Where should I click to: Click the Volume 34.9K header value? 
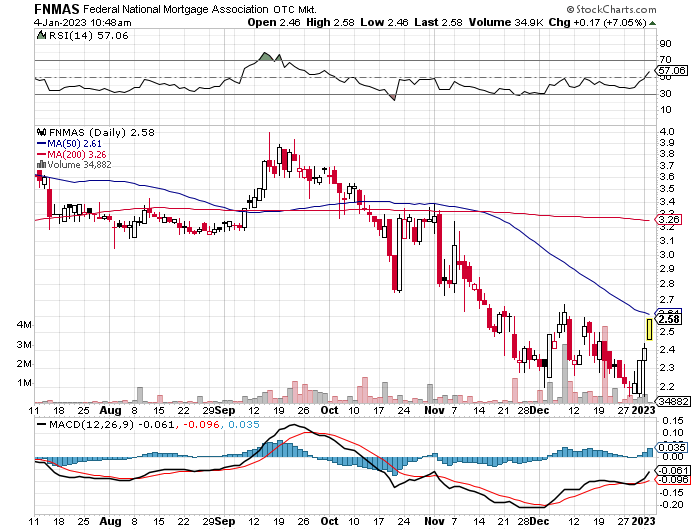(505, 22)
